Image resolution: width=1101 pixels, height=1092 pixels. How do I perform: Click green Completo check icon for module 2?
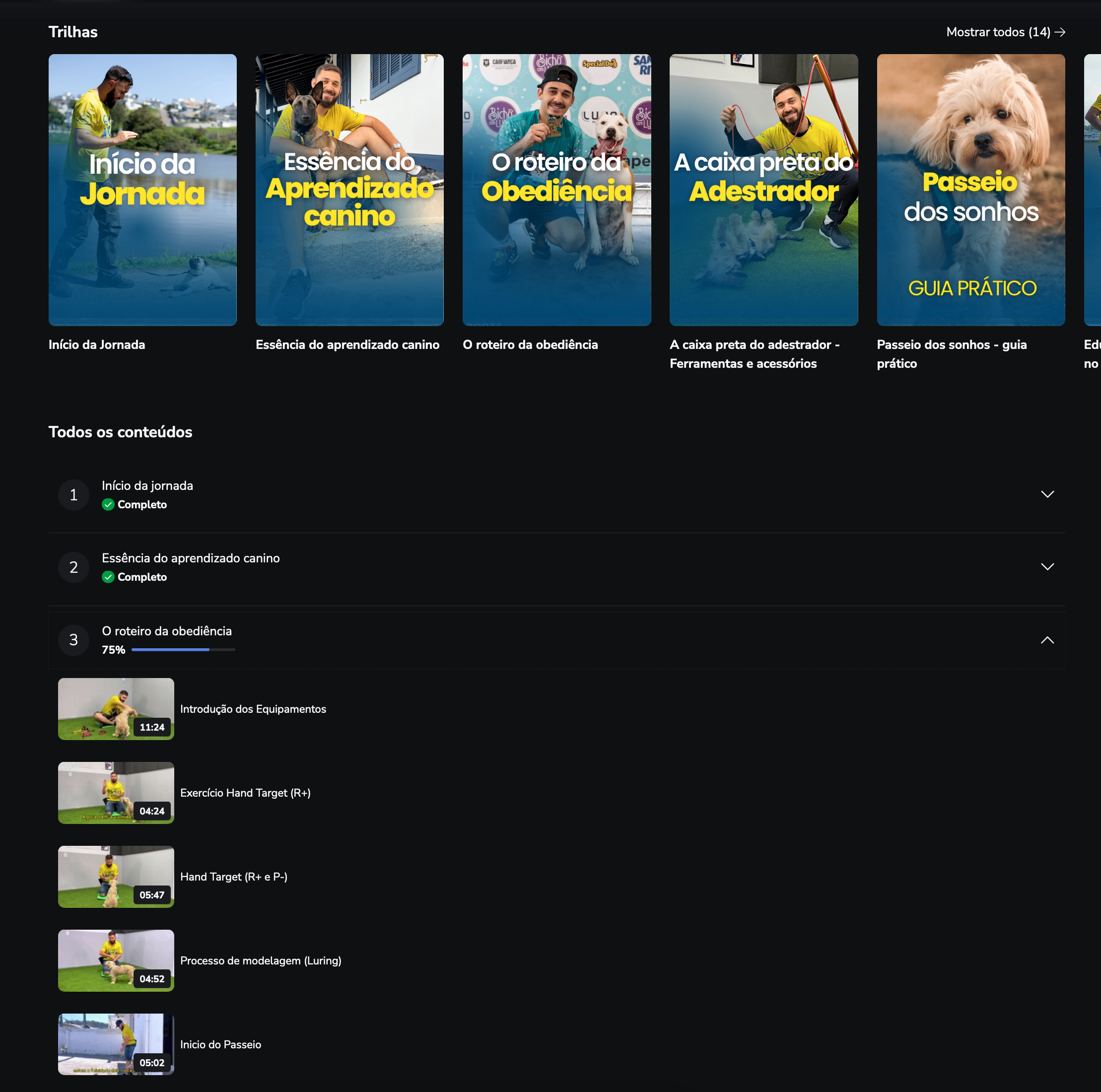pos(108,577)
